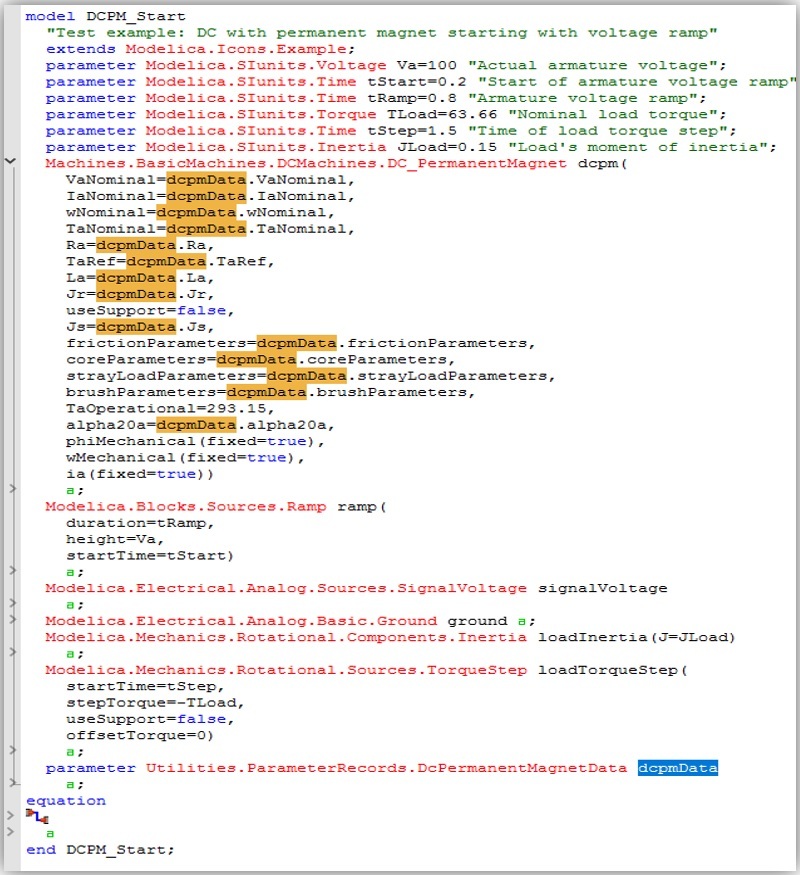Click the tRamp=0.8 parameter value
This screenshot has width=800, height=875.
(411, 98)
